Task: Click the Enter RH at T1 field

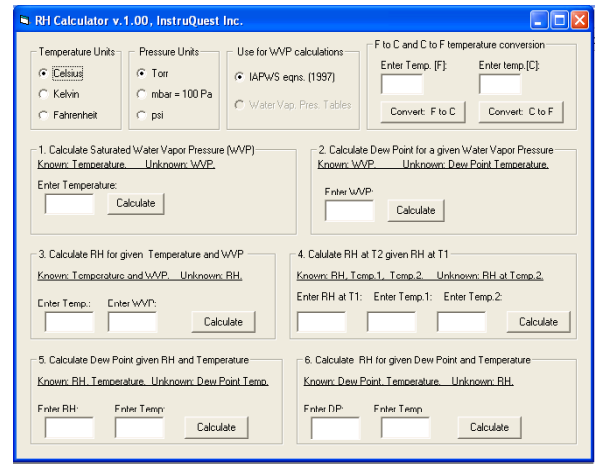Action: coord(322,321)
